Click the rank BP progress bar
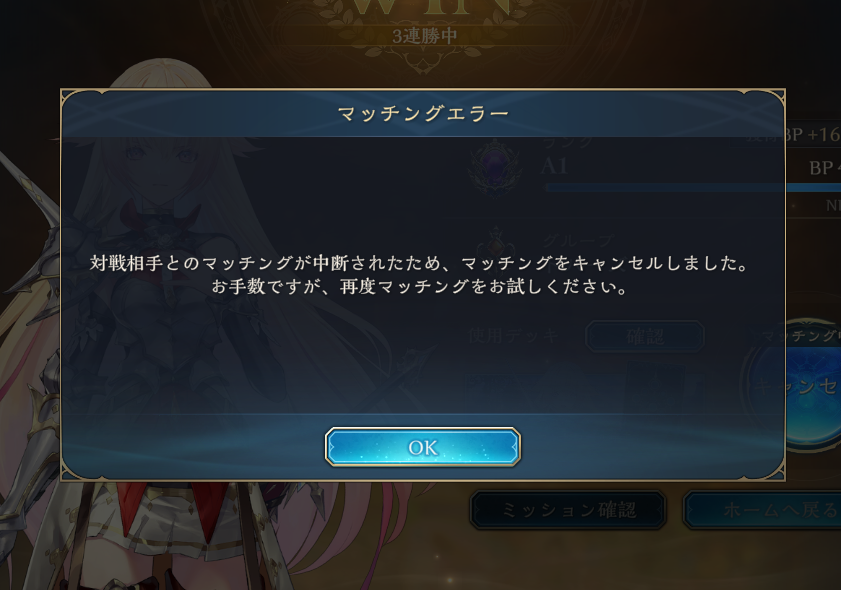This screenshot has height=590, width=841. pyautogui.click(x=692, y=187)
